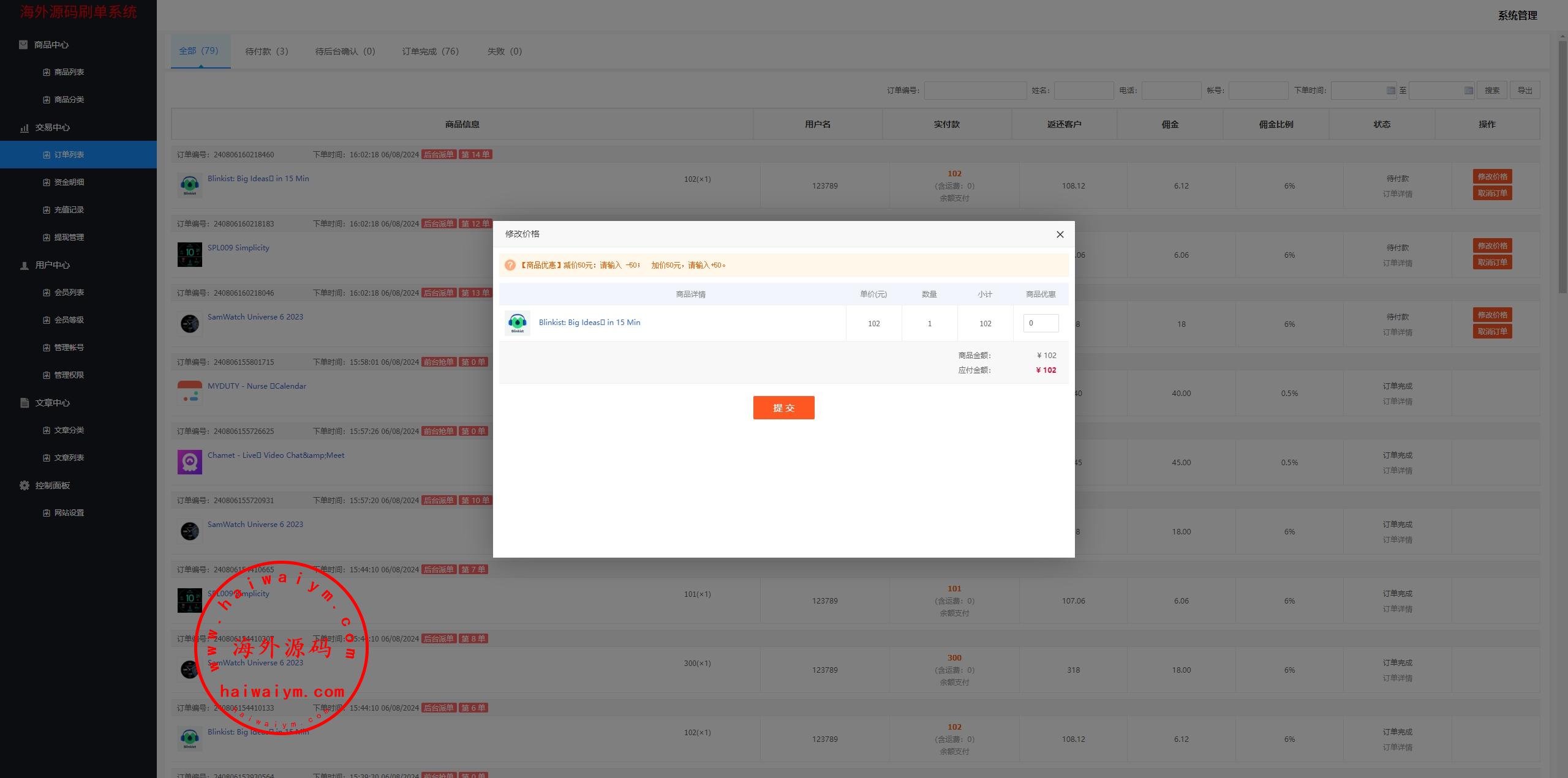Click the 订单编号 search input field
Image resolution: width=1568 pixels, height=778 pixels.
click(974, 91)
